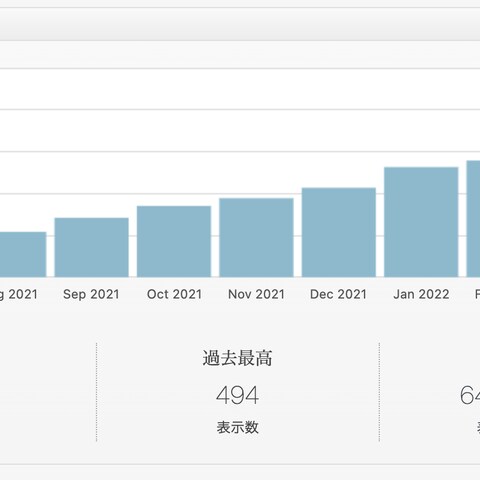Click the Oct 2021 bar
The image size is (480, 480).
click(174, 241)
